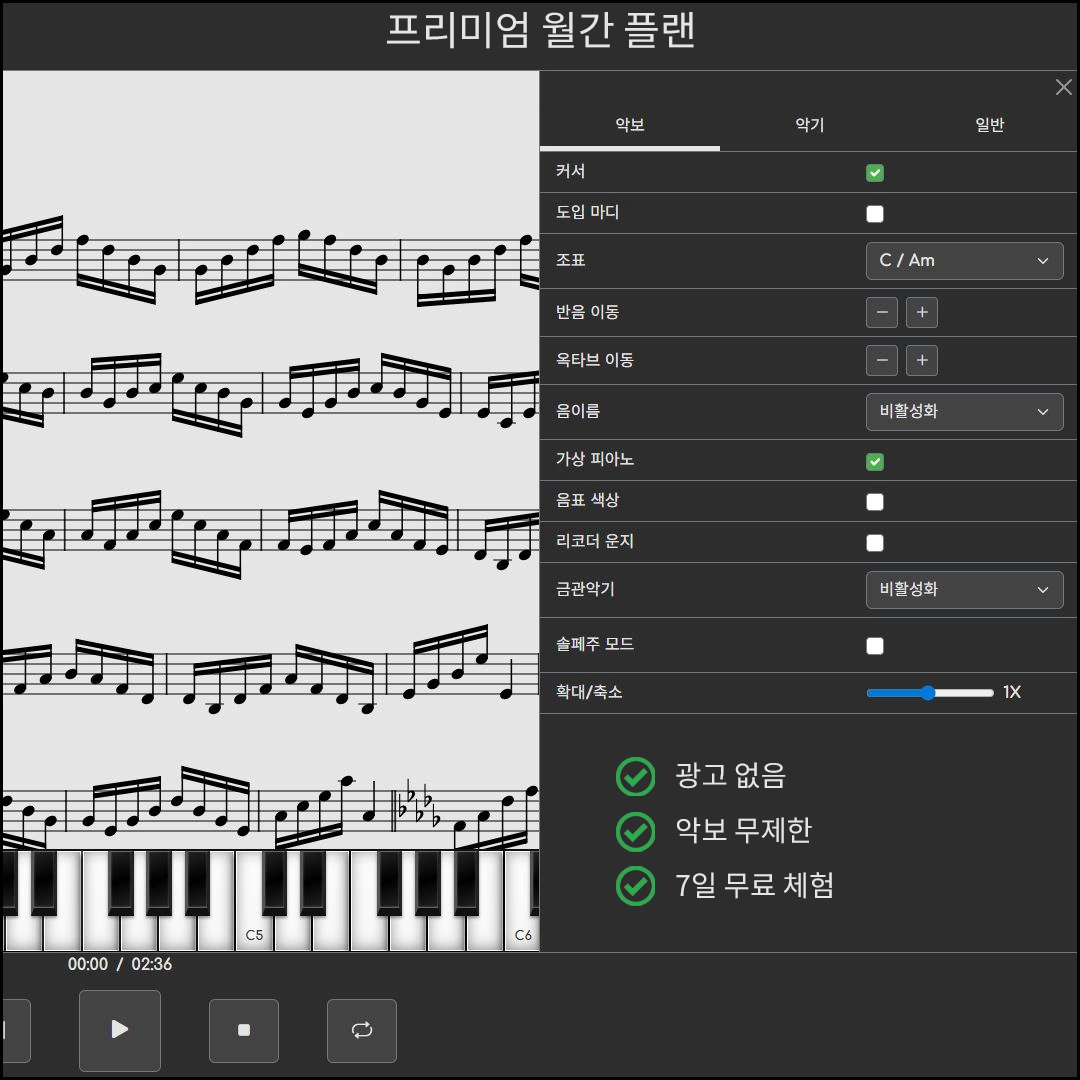Viewport: 1080px width, 1080px height.
Task: Close the settings panel with X
Action: pos(1064,88)
